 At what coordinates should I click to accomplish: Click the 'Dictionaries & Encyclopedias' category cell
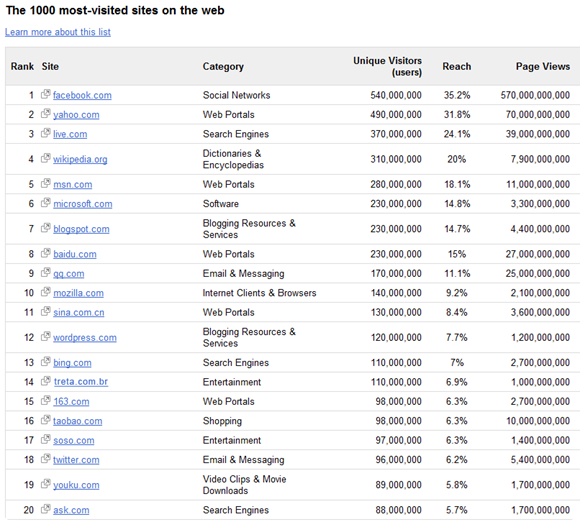(233, 159)
